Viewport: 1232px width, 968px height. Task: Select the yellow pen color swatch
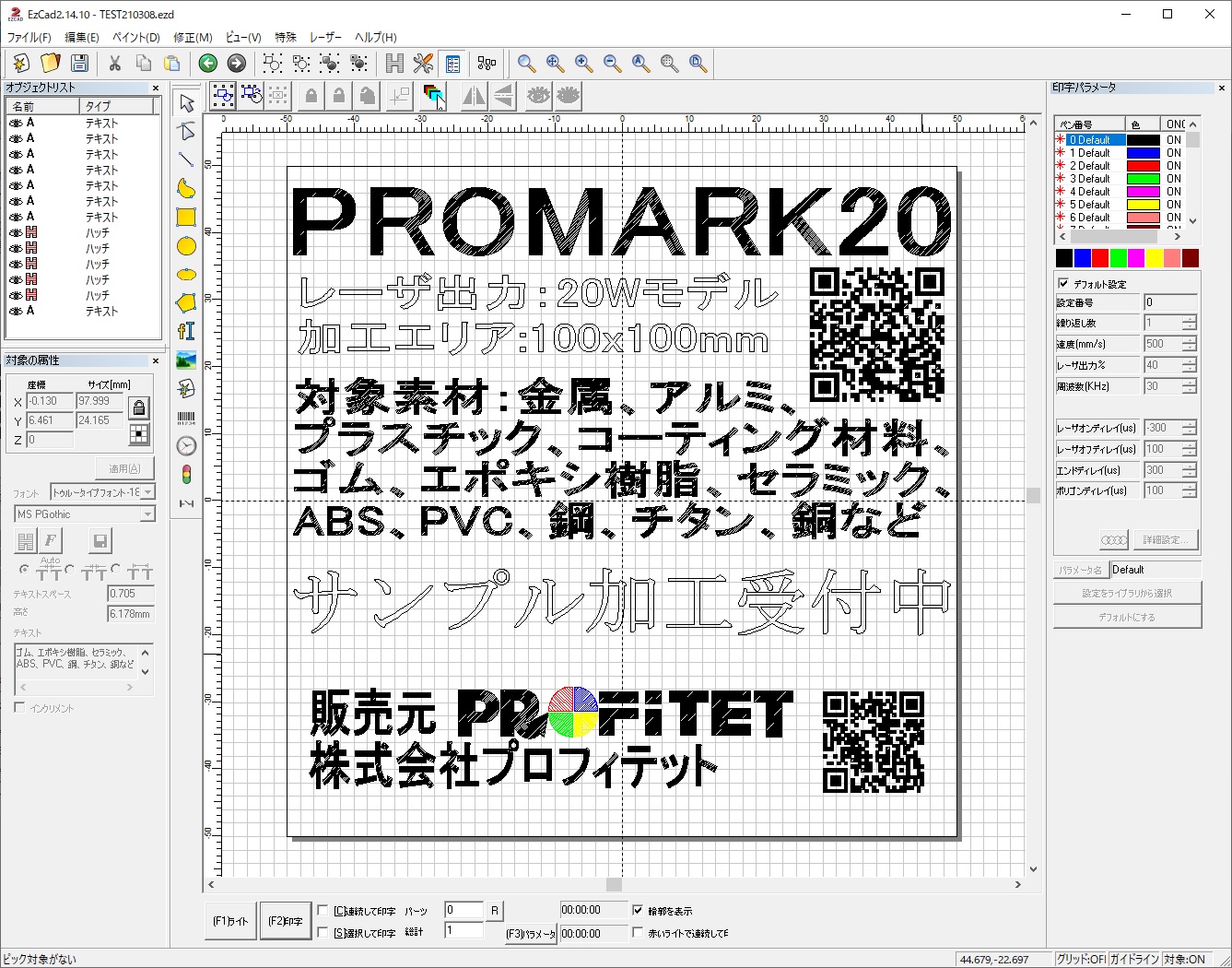pos(1154,258)
